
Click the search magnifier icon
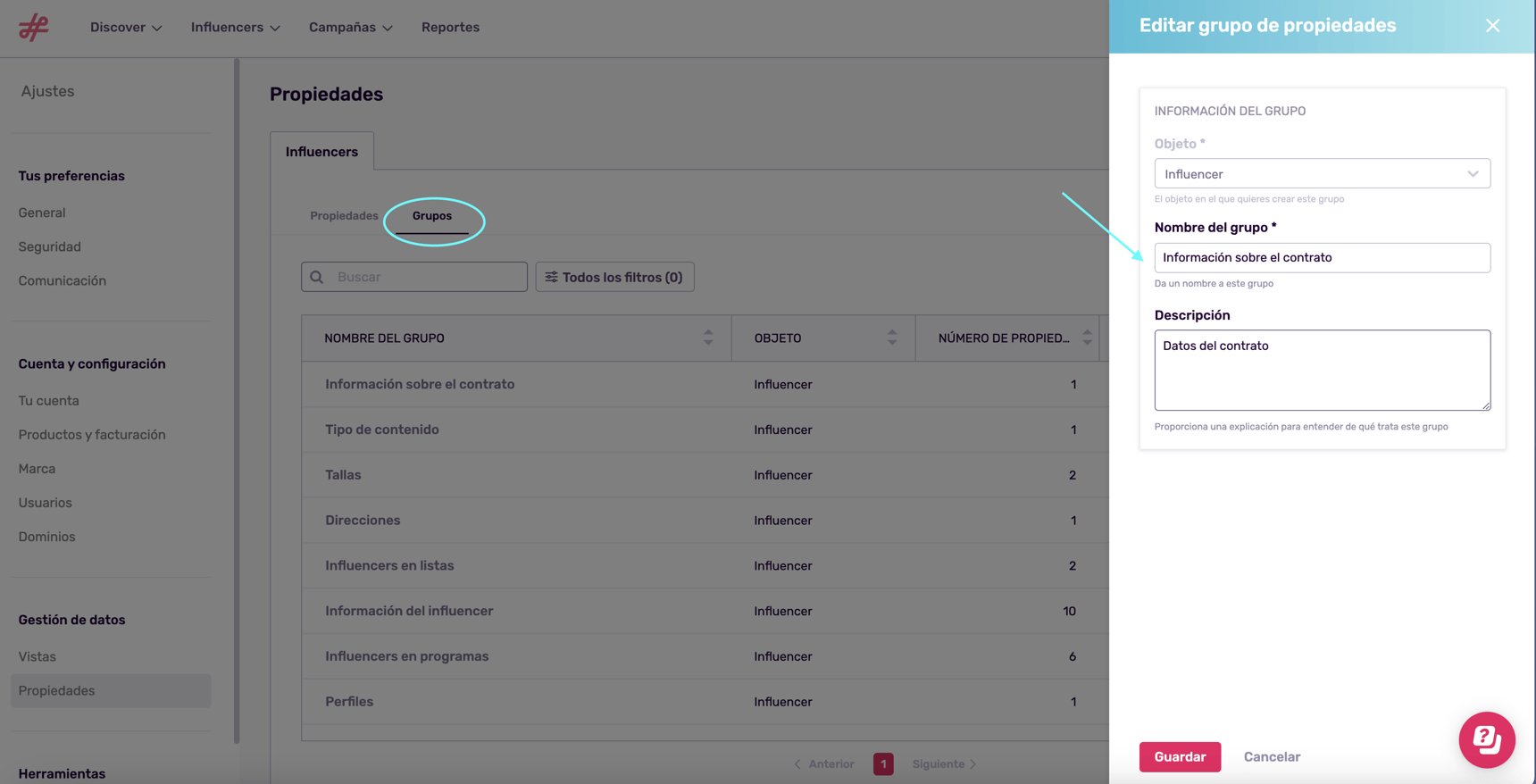pyautogui.click(x=317, y=277)
